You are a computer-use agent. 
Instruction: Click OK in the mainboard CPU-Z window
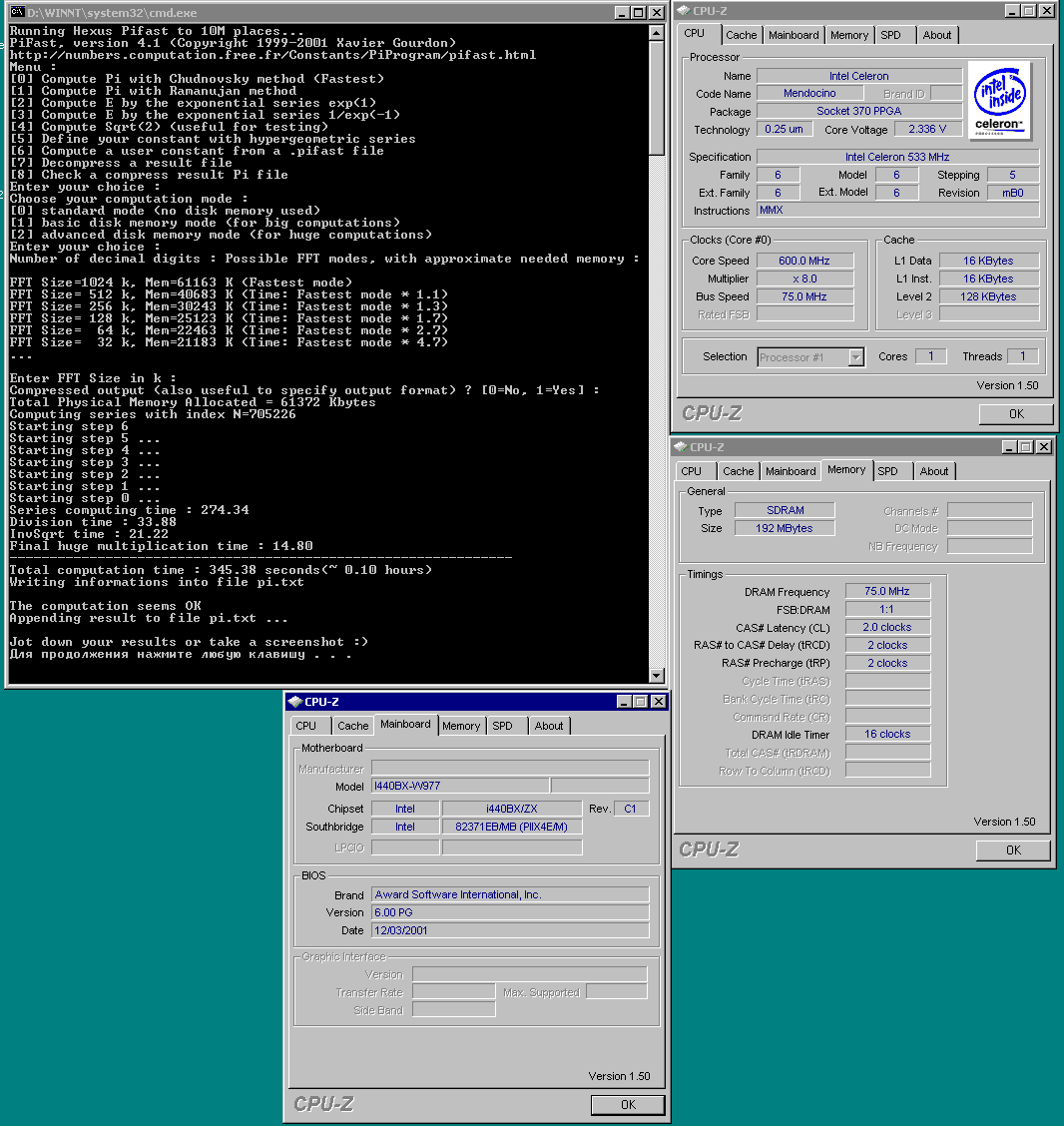pos(628,1104)
